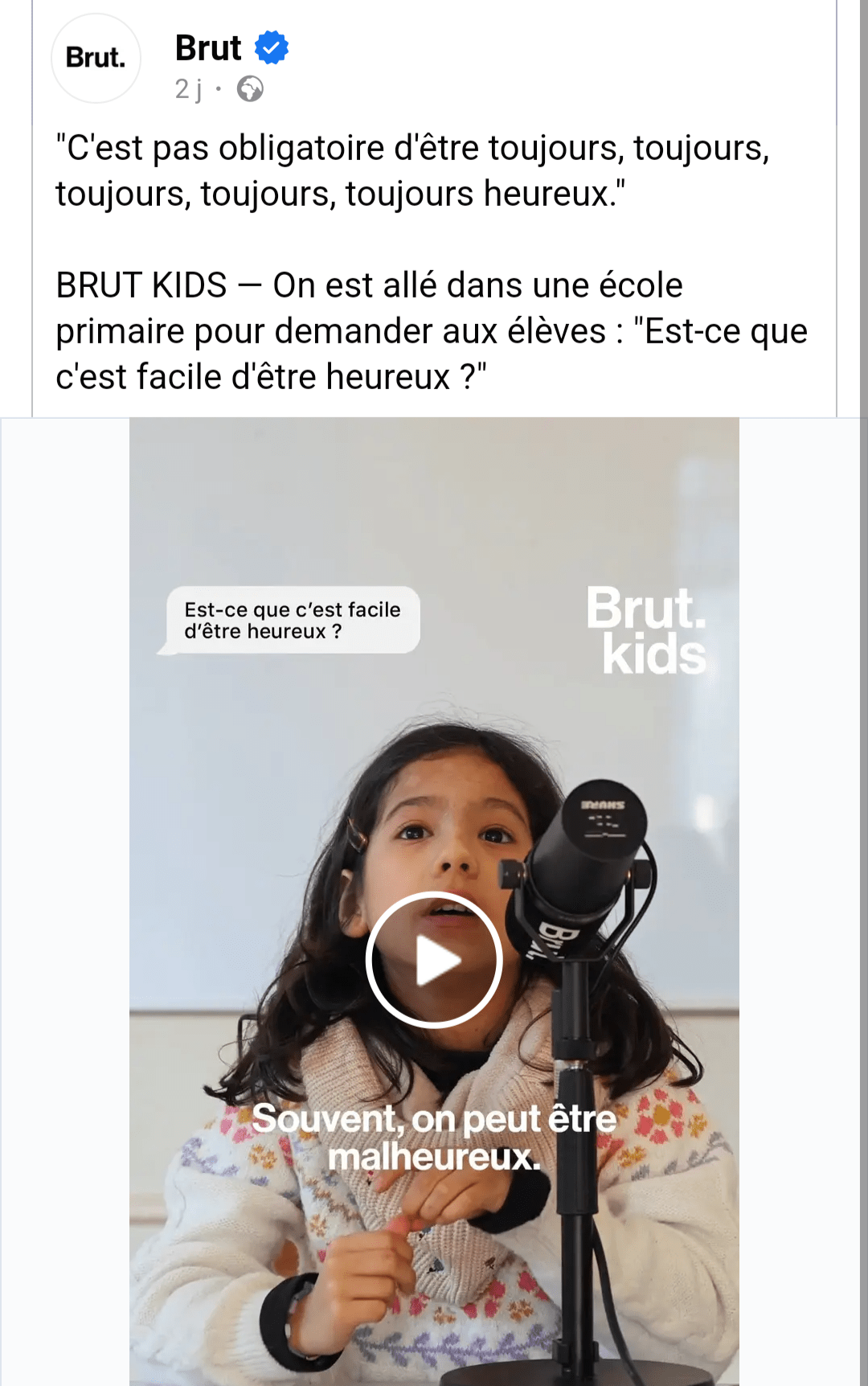Click the subtitle "Souvent, on peut être malheureux."
Viewport: 868px width, 1386px height.
[434, 1138]
